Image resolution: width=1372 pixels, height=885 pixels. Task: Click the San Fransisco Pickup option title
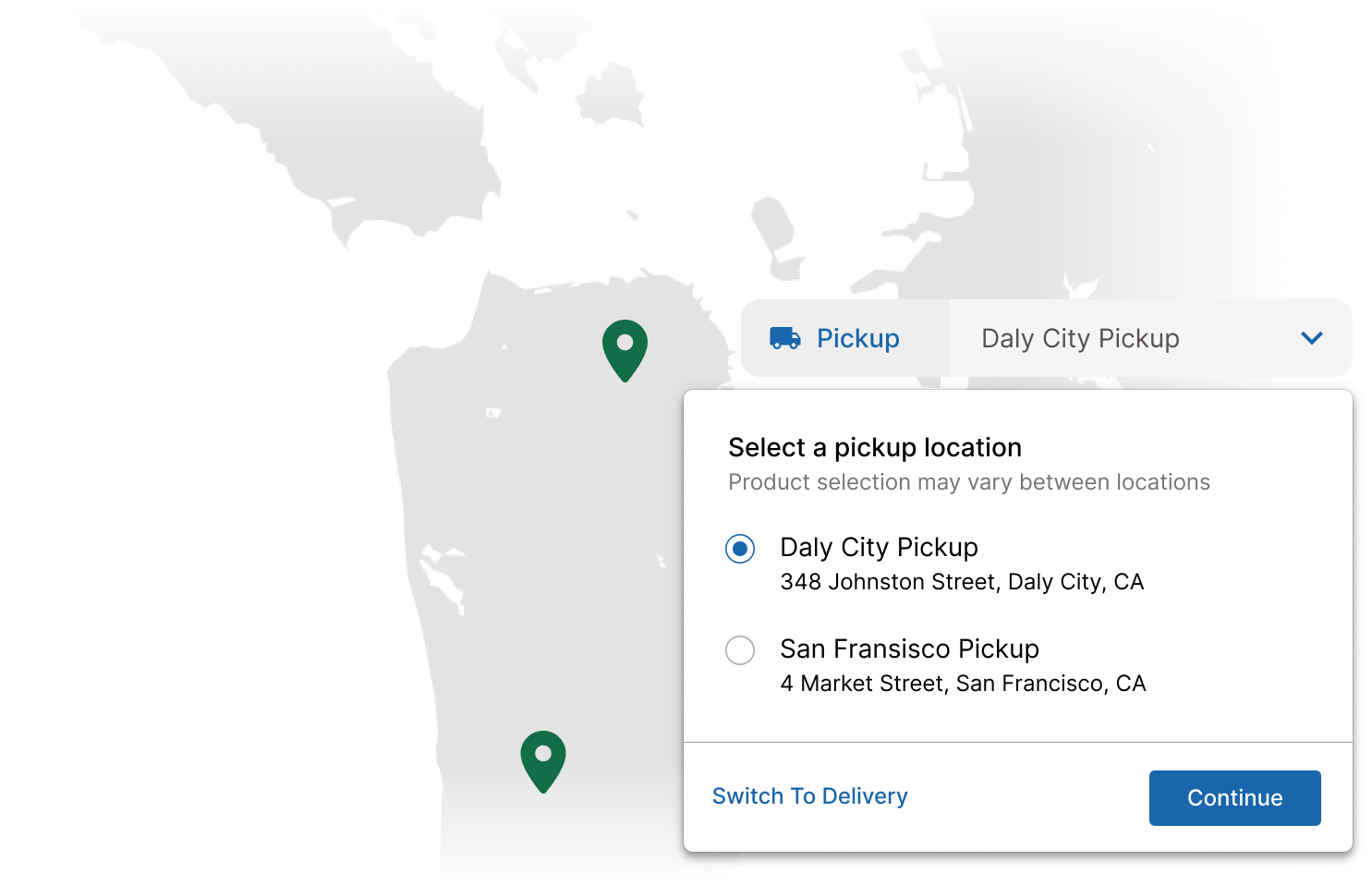(909, 649)
